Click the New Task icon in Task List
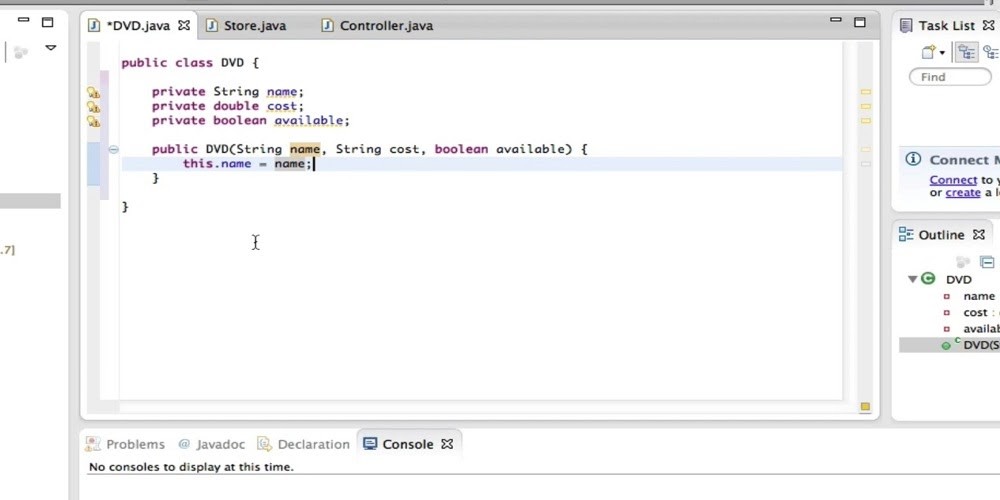 point(928,52)
